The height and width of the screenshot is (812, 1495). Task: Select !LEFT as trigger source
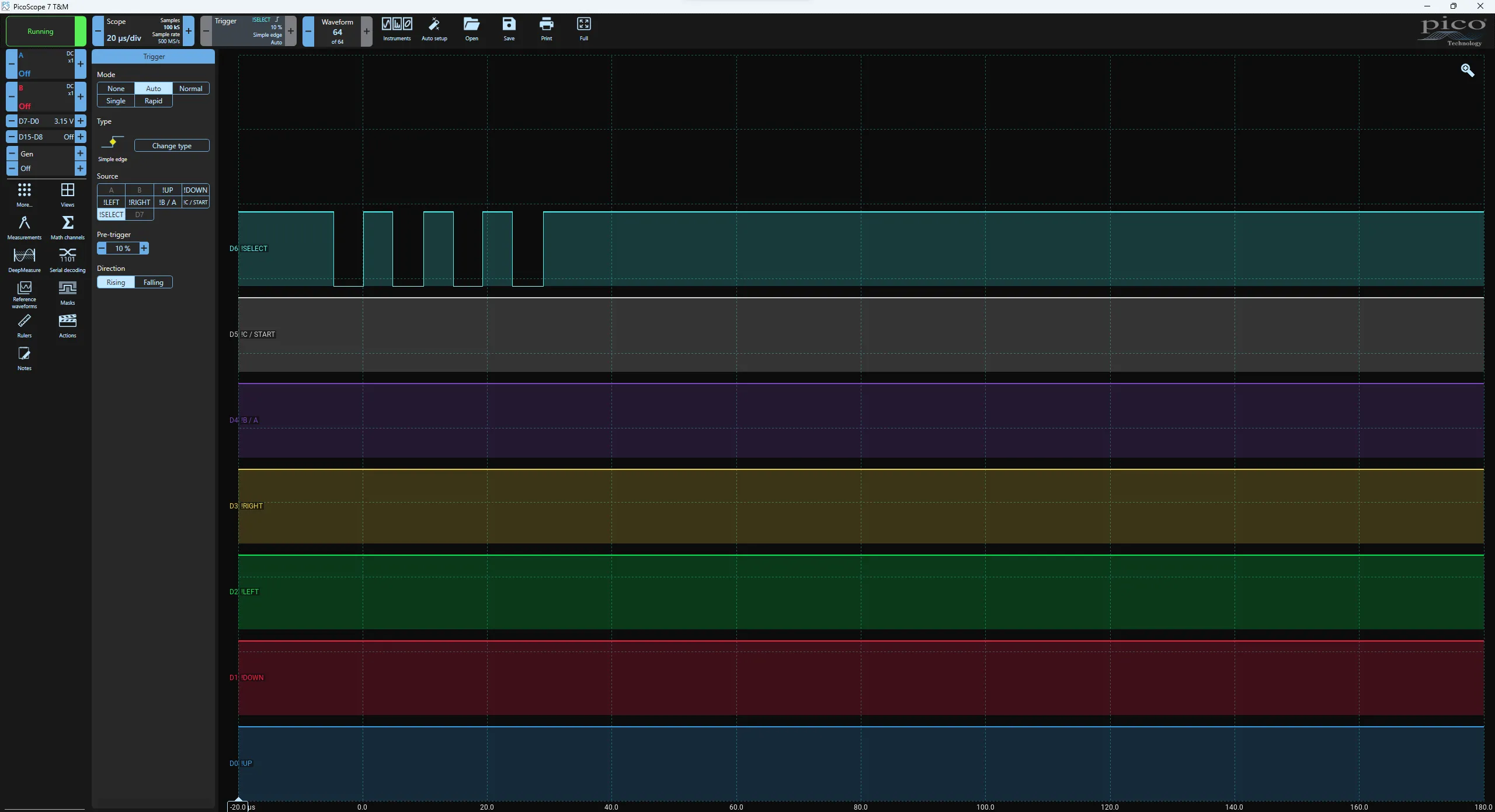111,202
